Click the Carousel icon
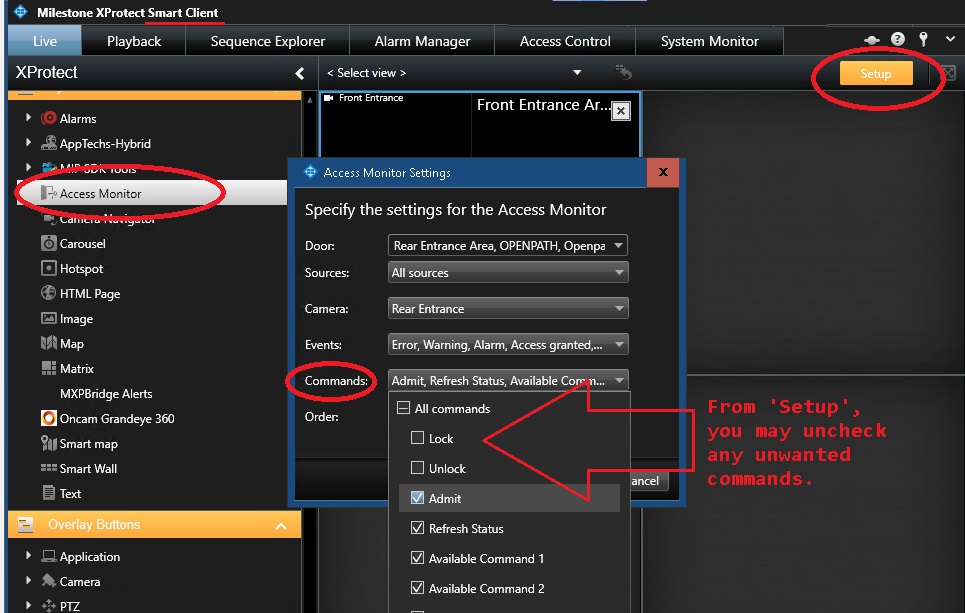Viewport: 965px width, 613px height. click(48, 243)
